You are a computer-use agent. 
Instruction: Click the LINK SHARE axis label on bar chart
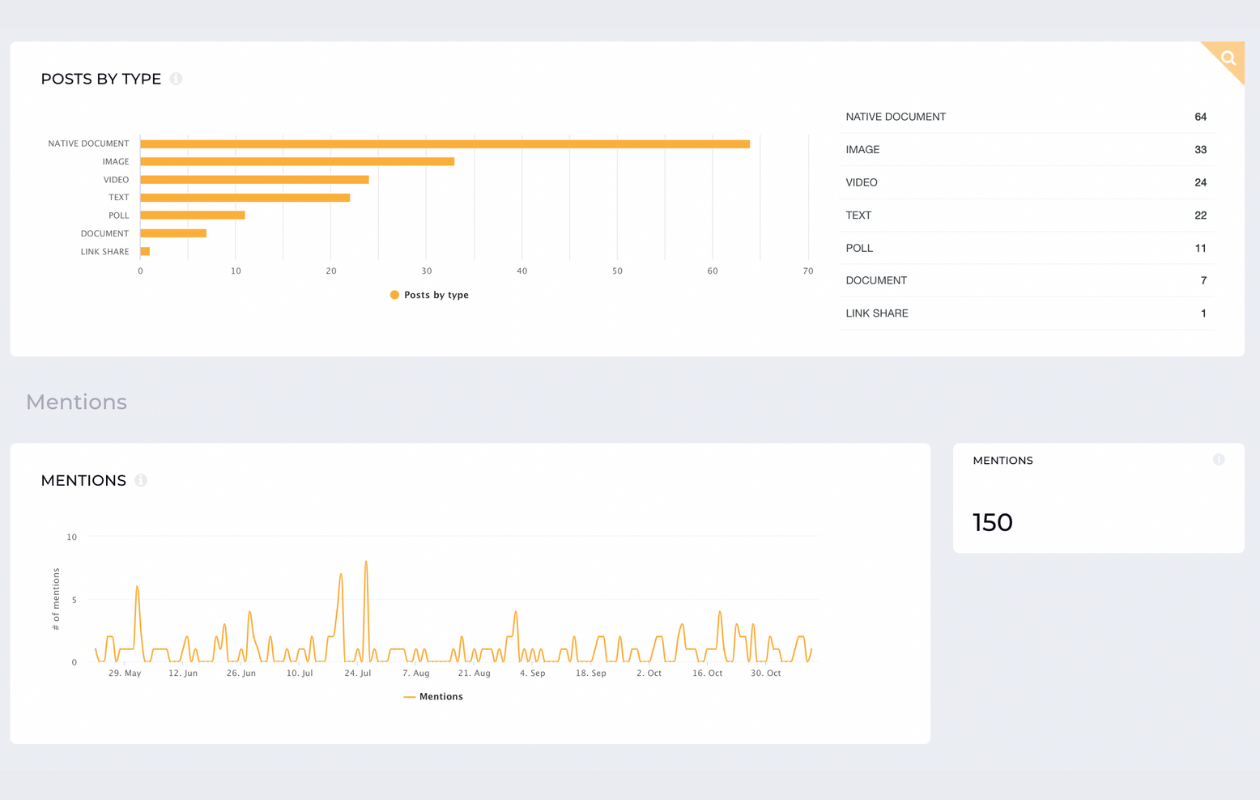click(105, 252)
